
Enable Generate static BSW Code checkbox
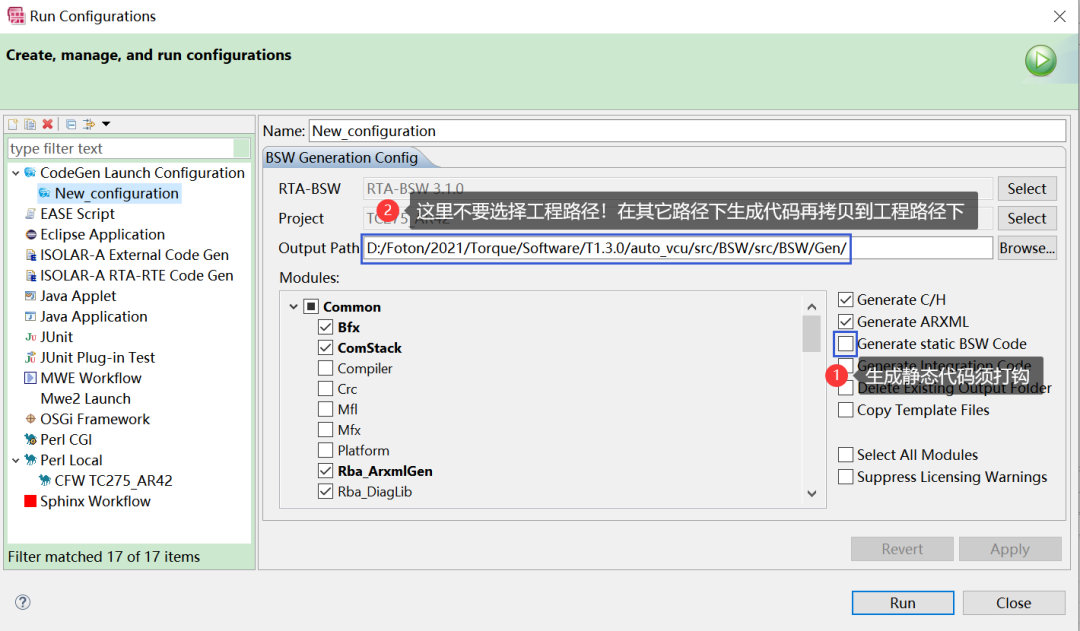click(x=846, y=343)
